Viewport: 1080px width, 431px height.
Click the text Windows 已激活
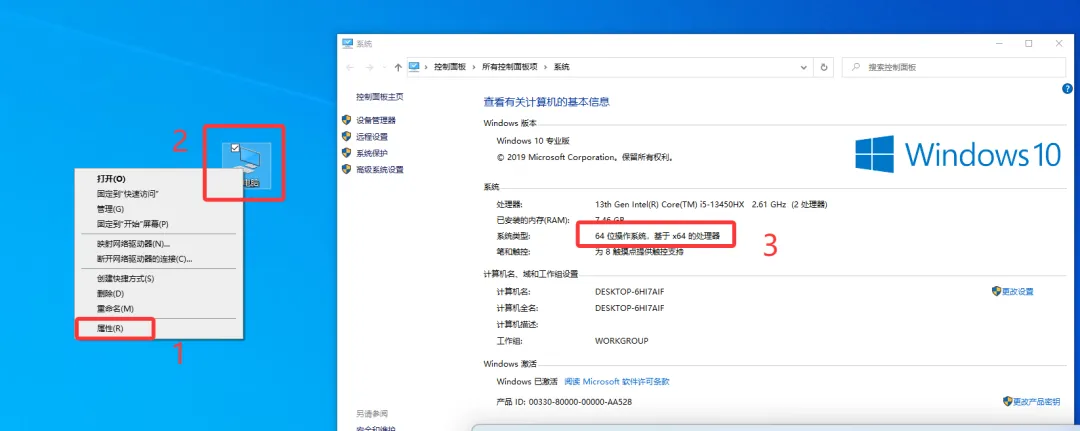tap(526, 381)
